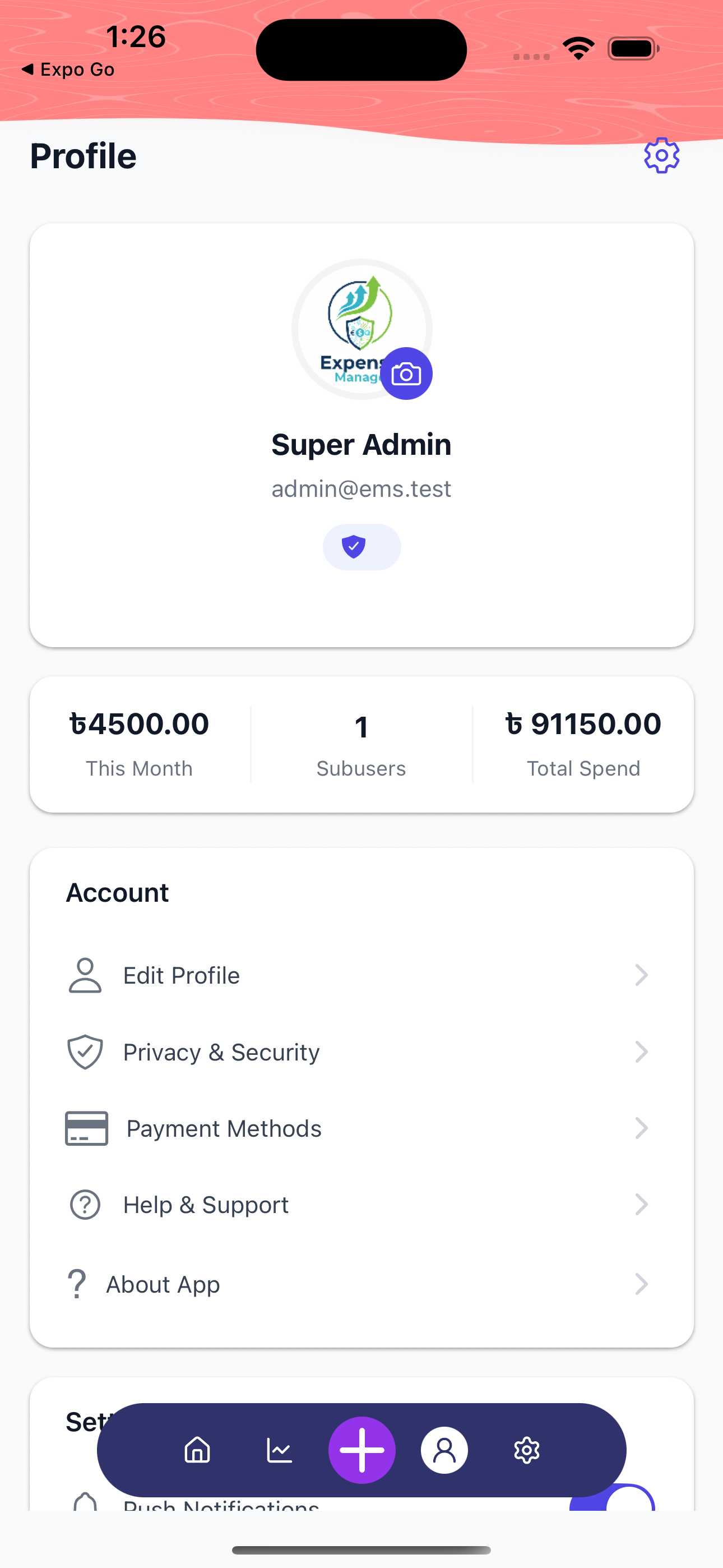Open the analytics chart tab
Viewport: 723px width, 1568px height.
[x=279, y=1450]
